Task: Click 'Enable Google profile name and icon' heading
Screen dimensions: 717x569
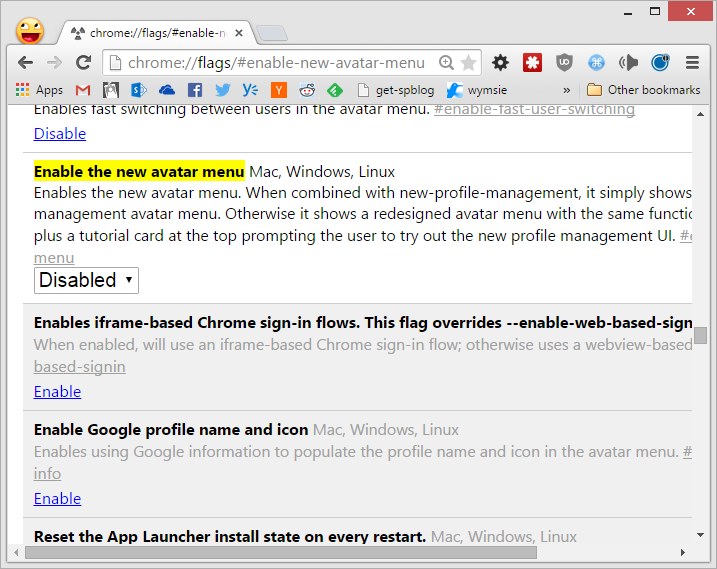Action: coord(171,429)
